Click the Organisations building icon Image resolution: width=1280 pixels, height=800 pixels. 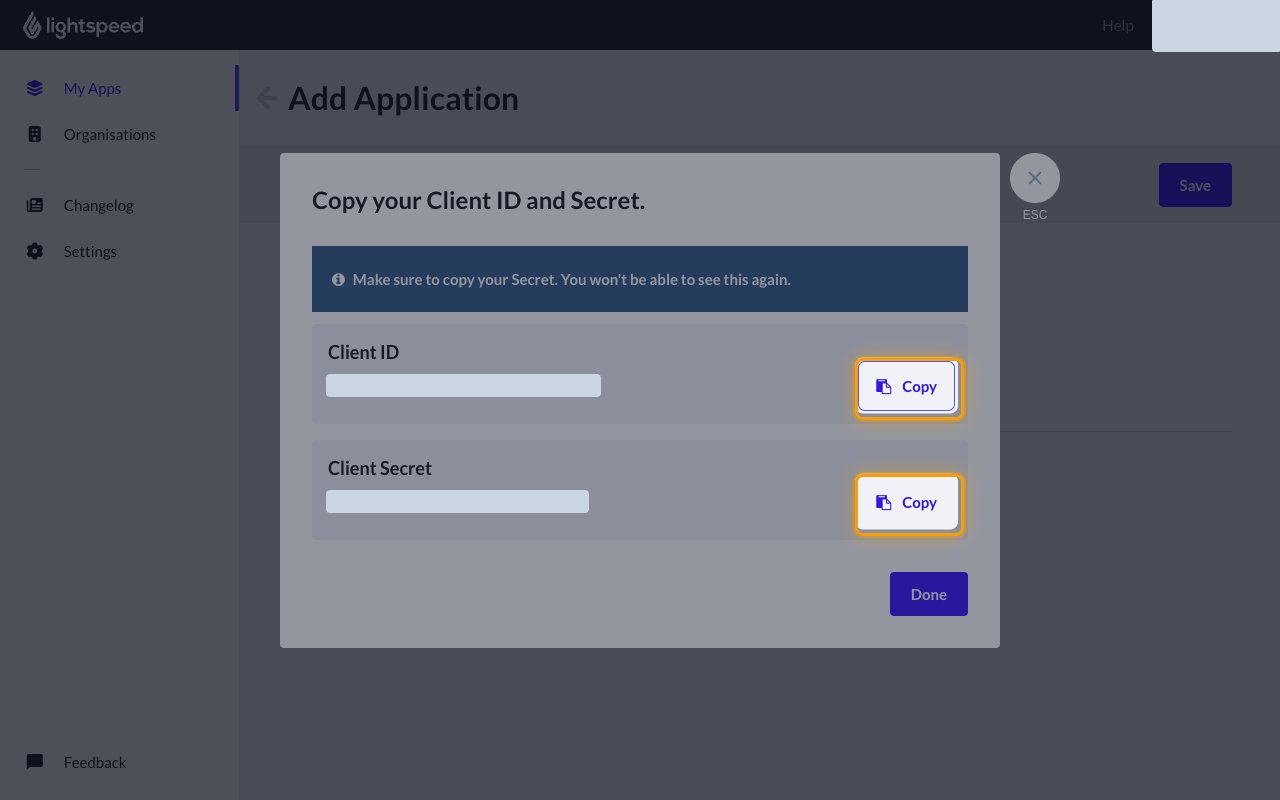(35, 134)
